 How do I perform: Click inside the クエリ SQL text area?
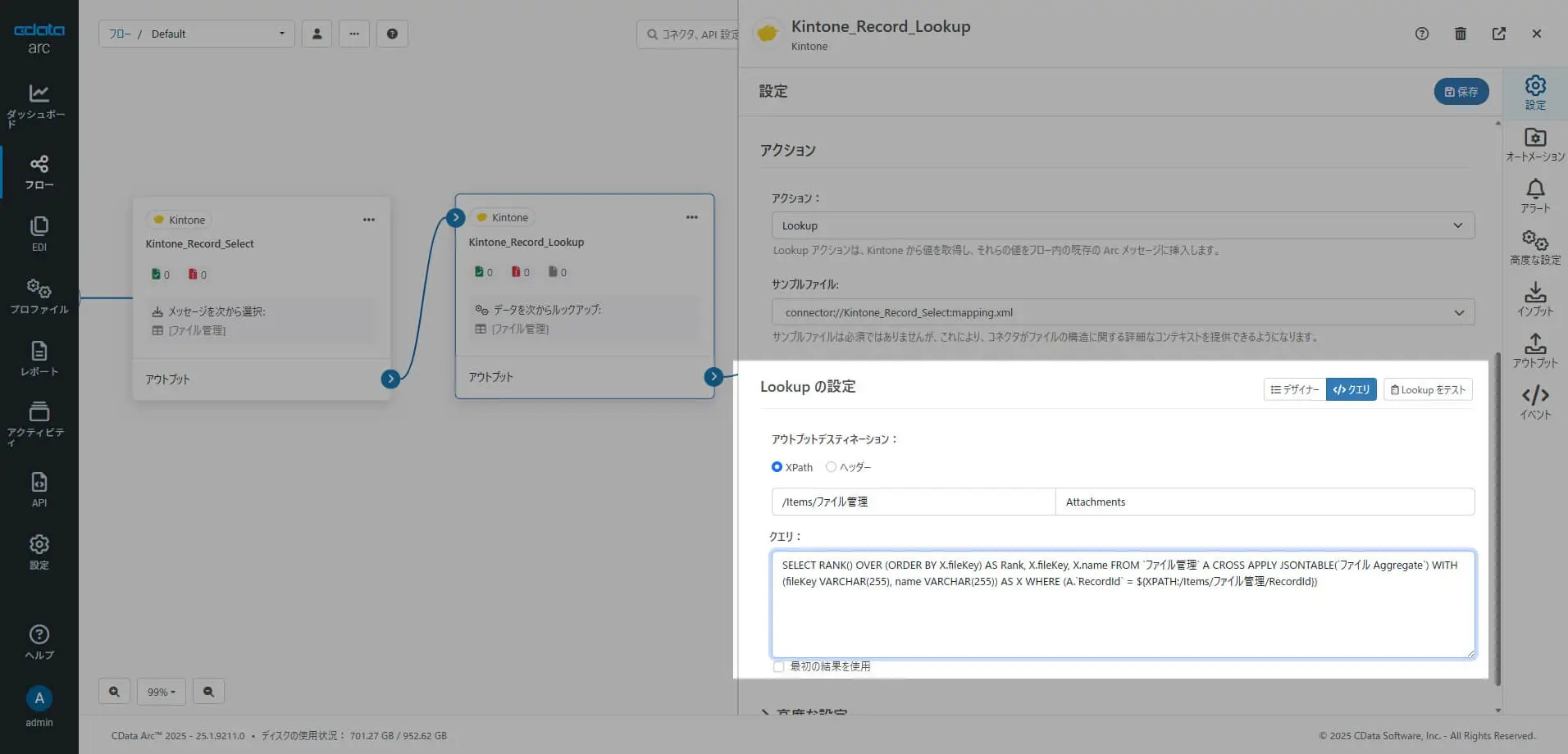[1123, 604]
